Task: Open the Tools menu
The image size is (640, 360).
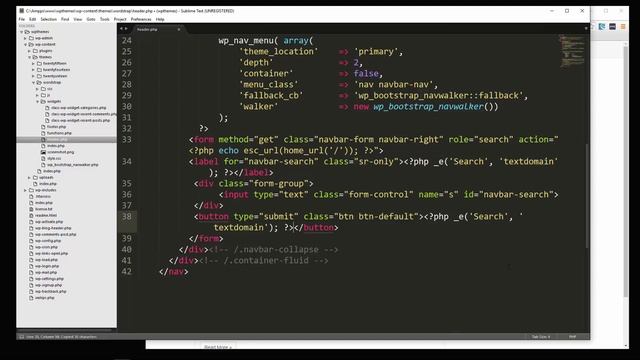Action: point(105,19)
